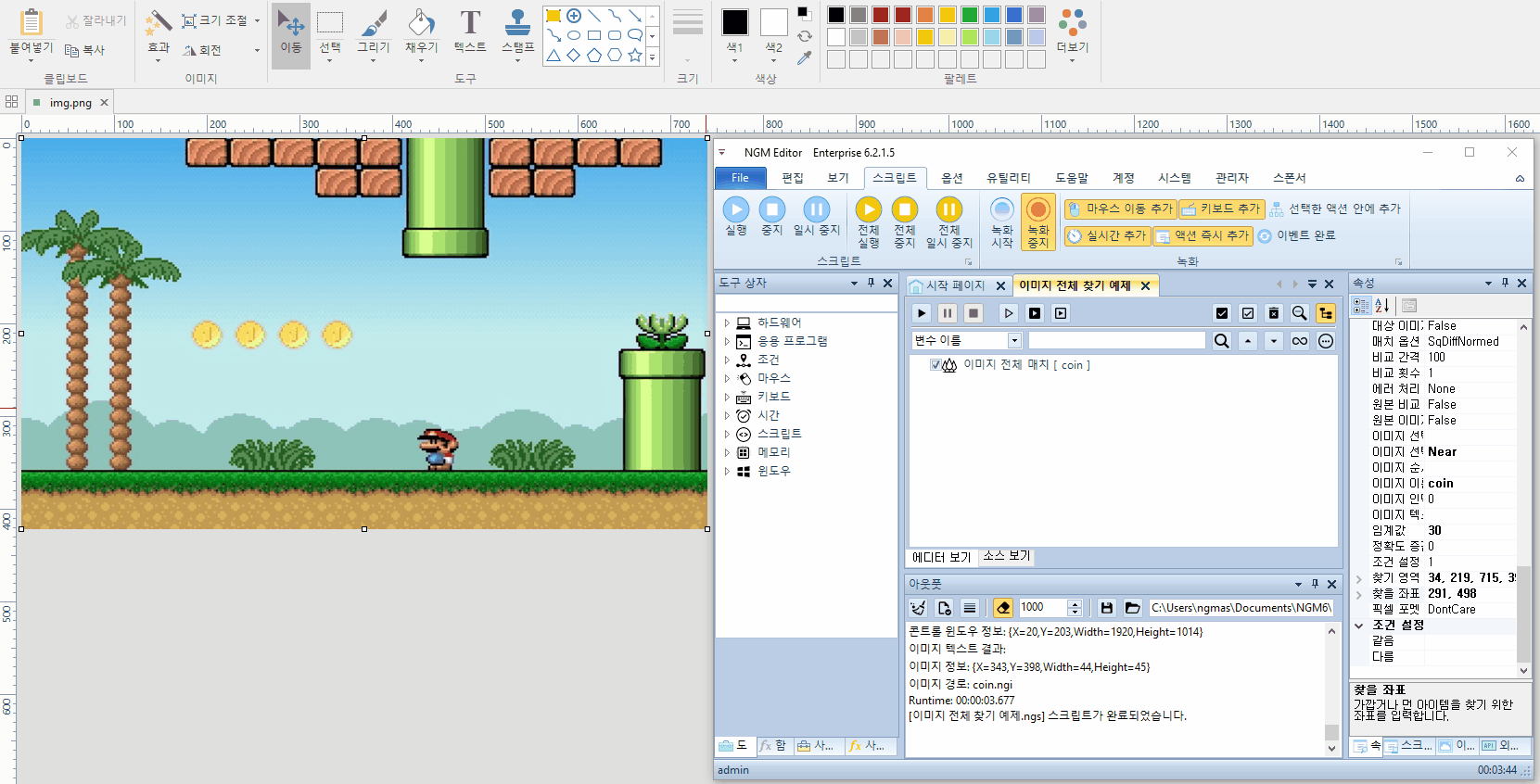Switch to 옵션 ribbon tab
The width and height of the screenshot is (1540, 784).
952,178
